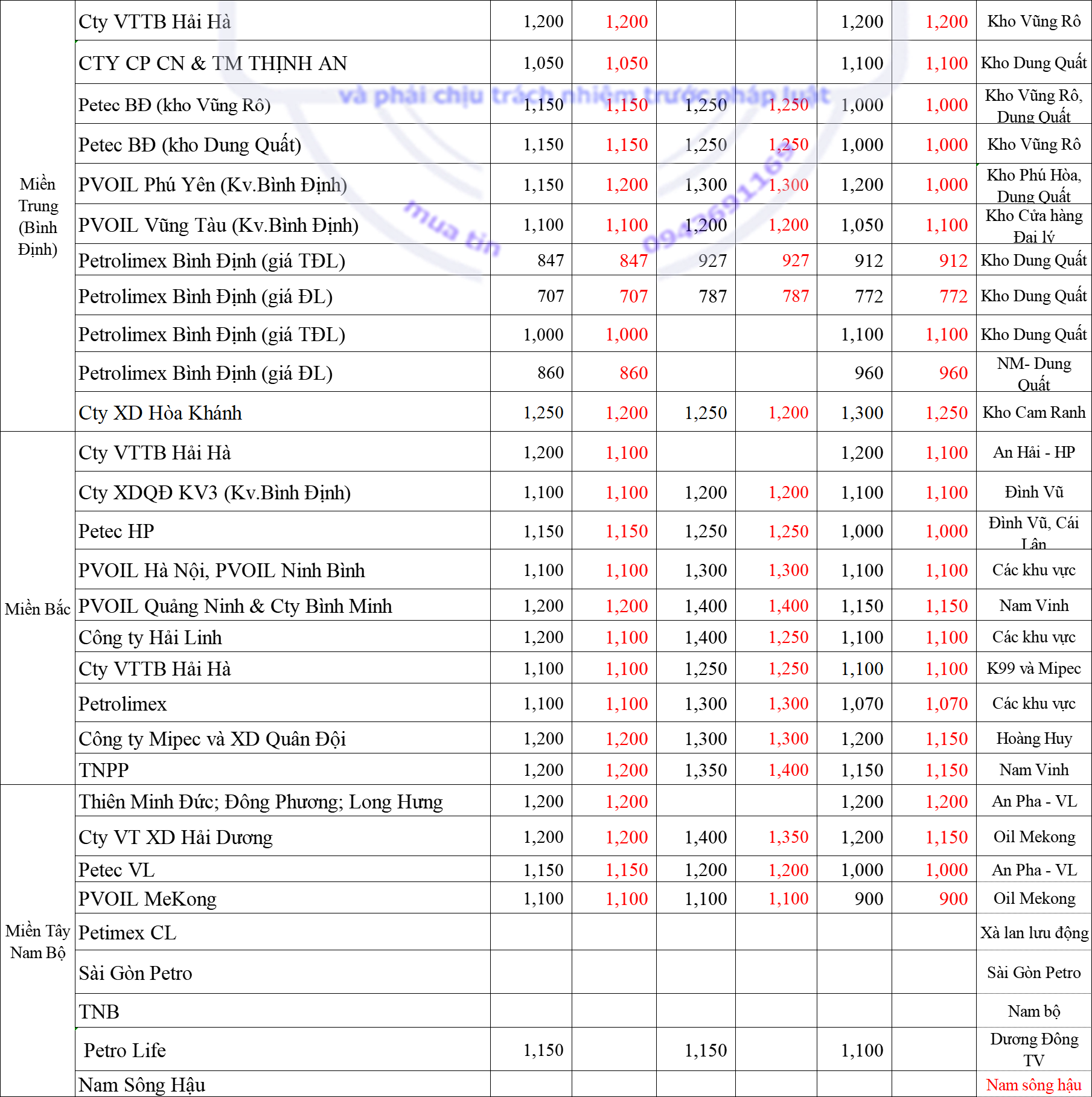1092x1097 pixels.
Task: Click the red 960 value
Action: pos(953,373)
